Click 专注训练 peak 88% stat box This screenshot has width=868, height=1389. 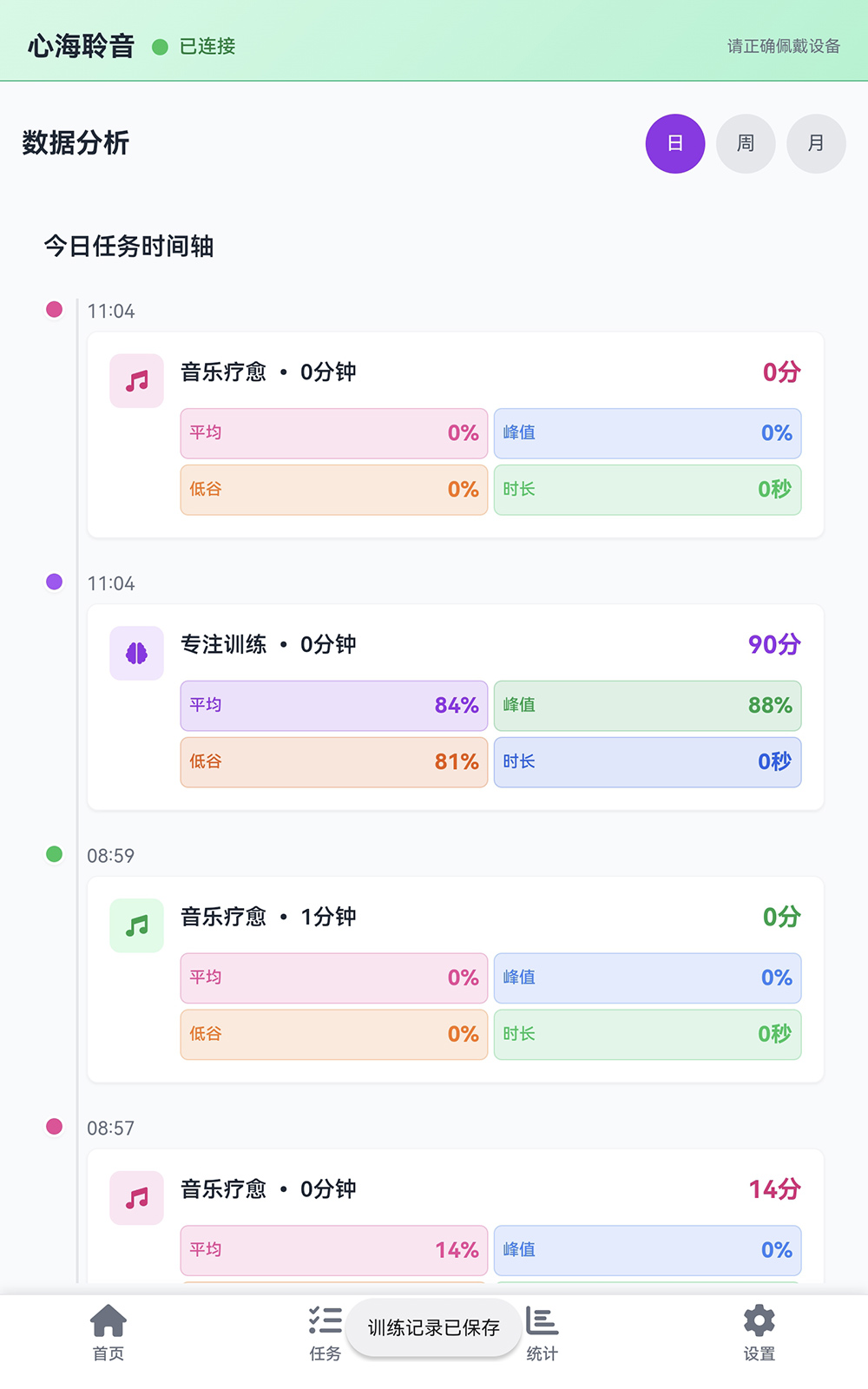[x=648, y=705]
